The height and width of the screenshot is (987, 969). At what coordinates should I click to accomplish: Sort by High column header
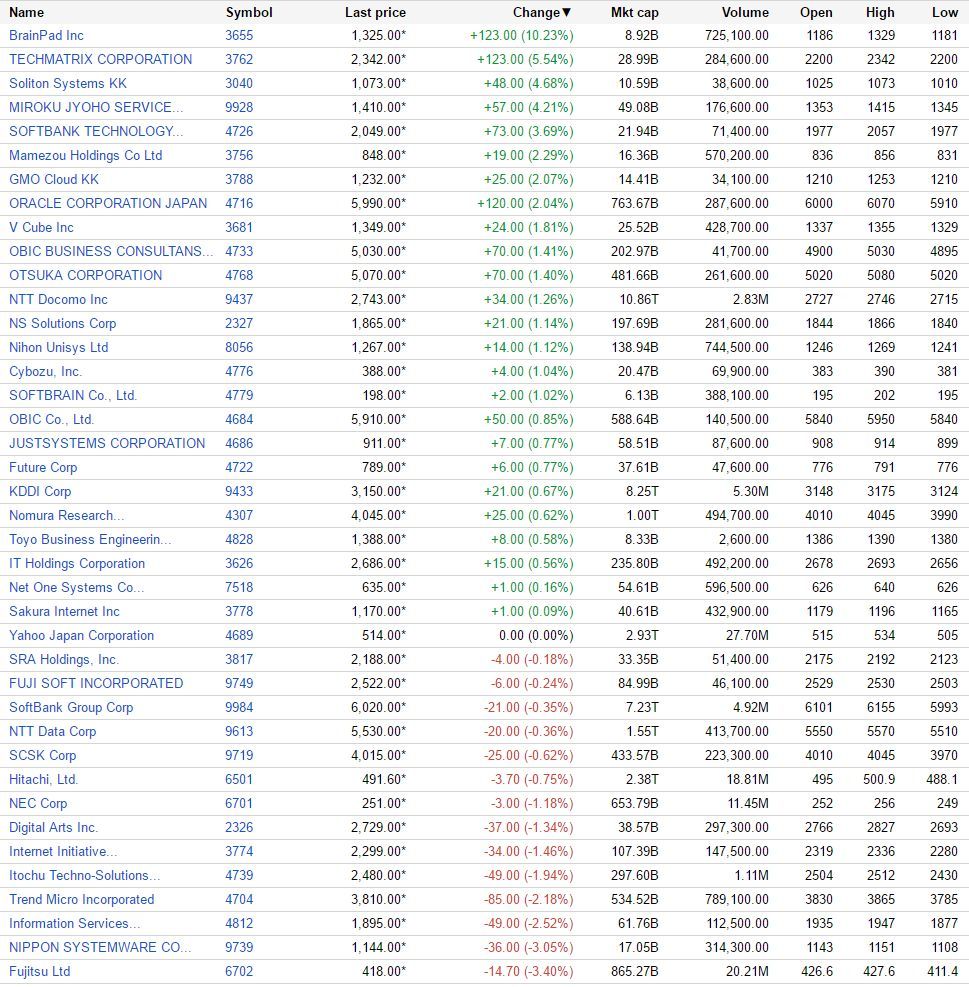880,13
